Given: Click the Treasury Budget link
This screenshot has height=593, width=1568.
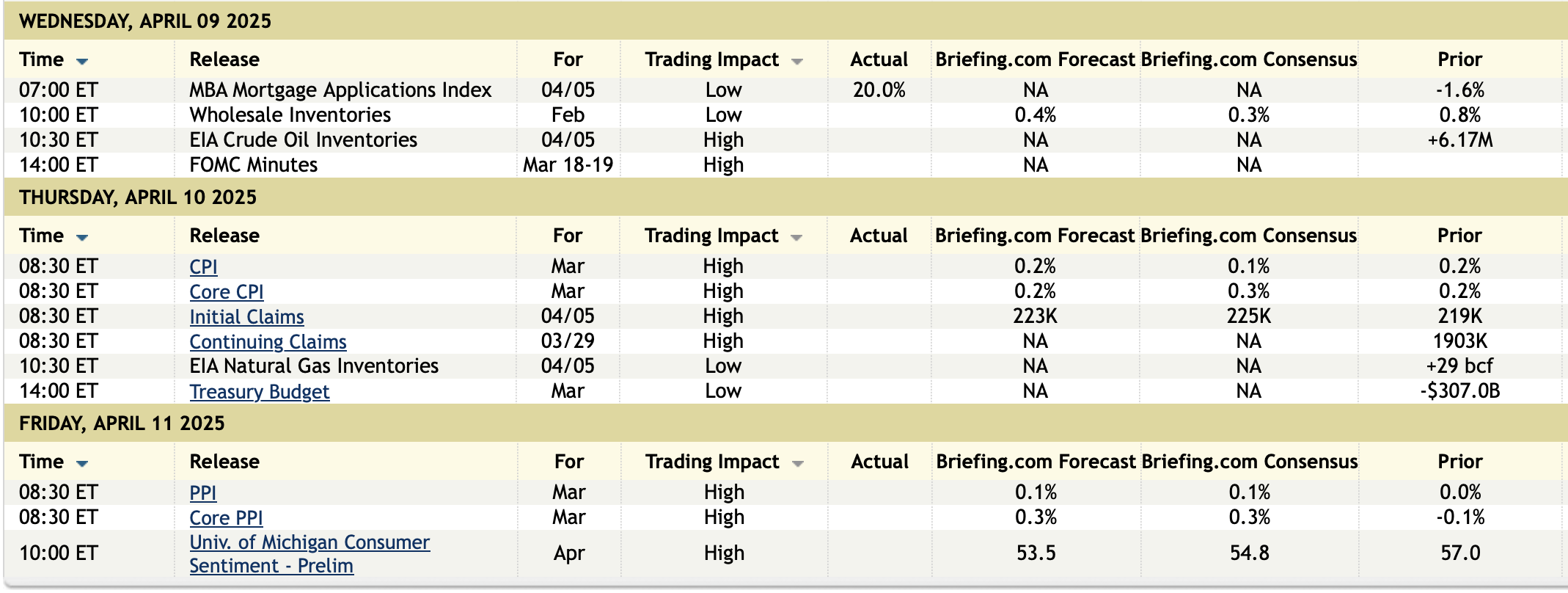Looking at the screenshot, I should 259,391.
